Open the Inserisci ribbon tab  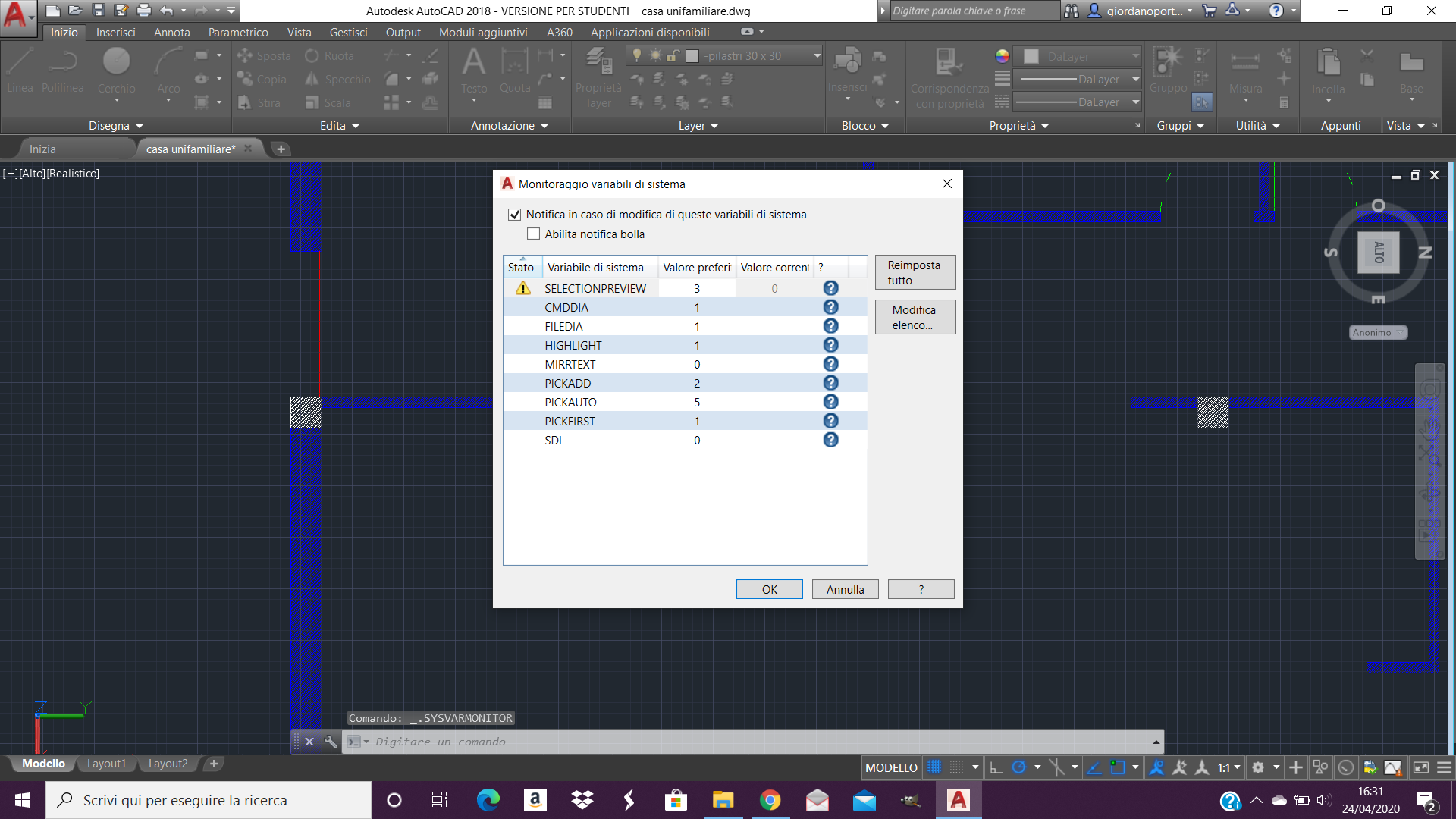click(x=115, y=33)
